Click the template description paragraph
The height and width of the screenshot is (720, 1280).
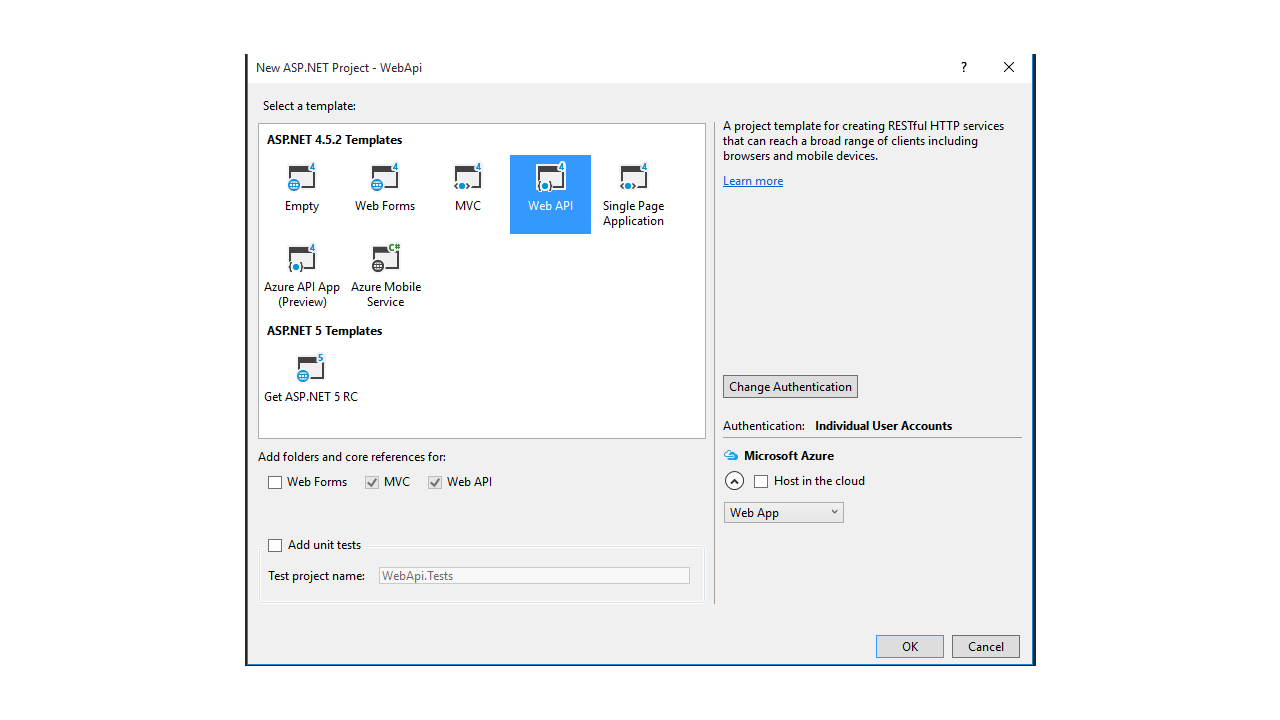coord(863,141)
